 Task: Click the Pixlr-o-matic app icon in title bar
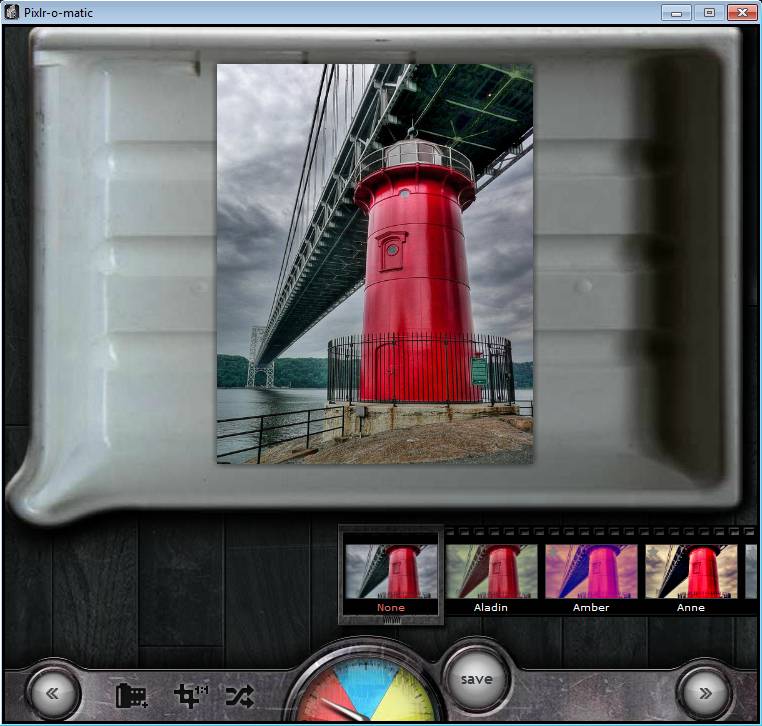[11, 13]
